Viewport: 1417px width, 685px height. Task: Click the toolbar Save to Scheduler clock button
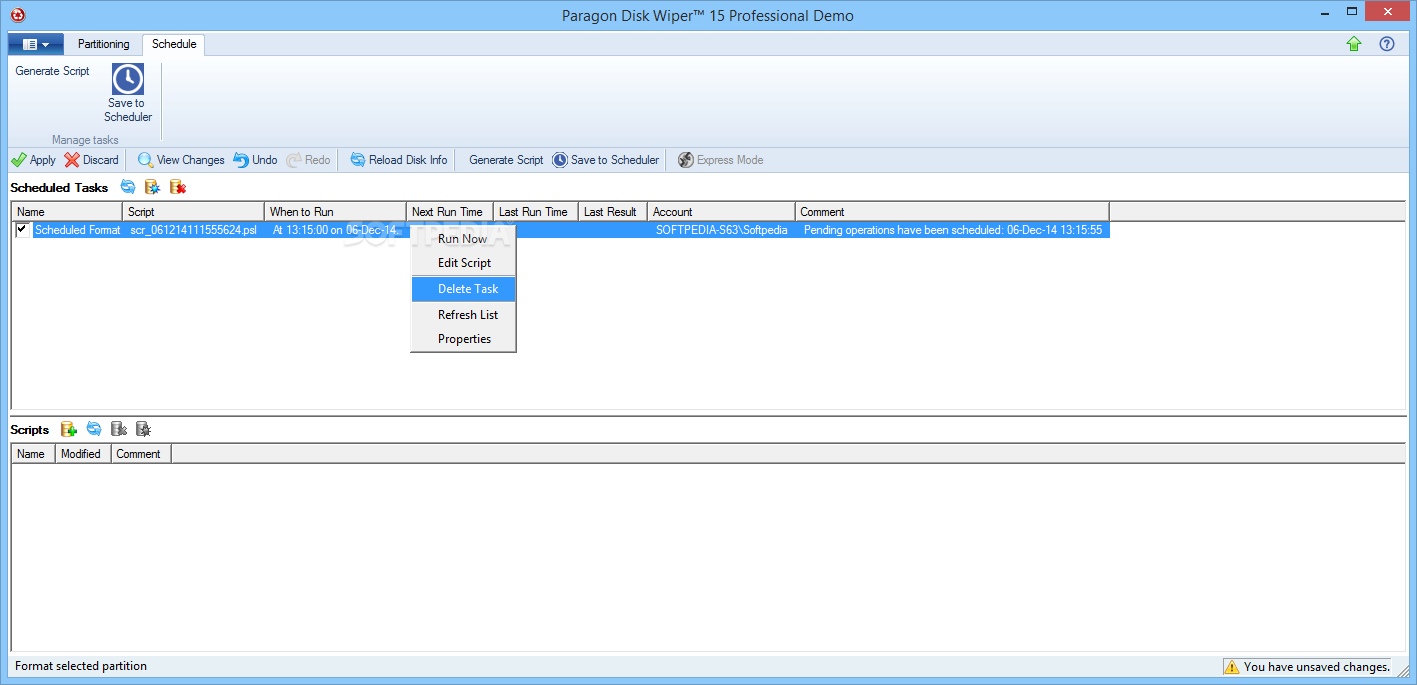[606, 160]
